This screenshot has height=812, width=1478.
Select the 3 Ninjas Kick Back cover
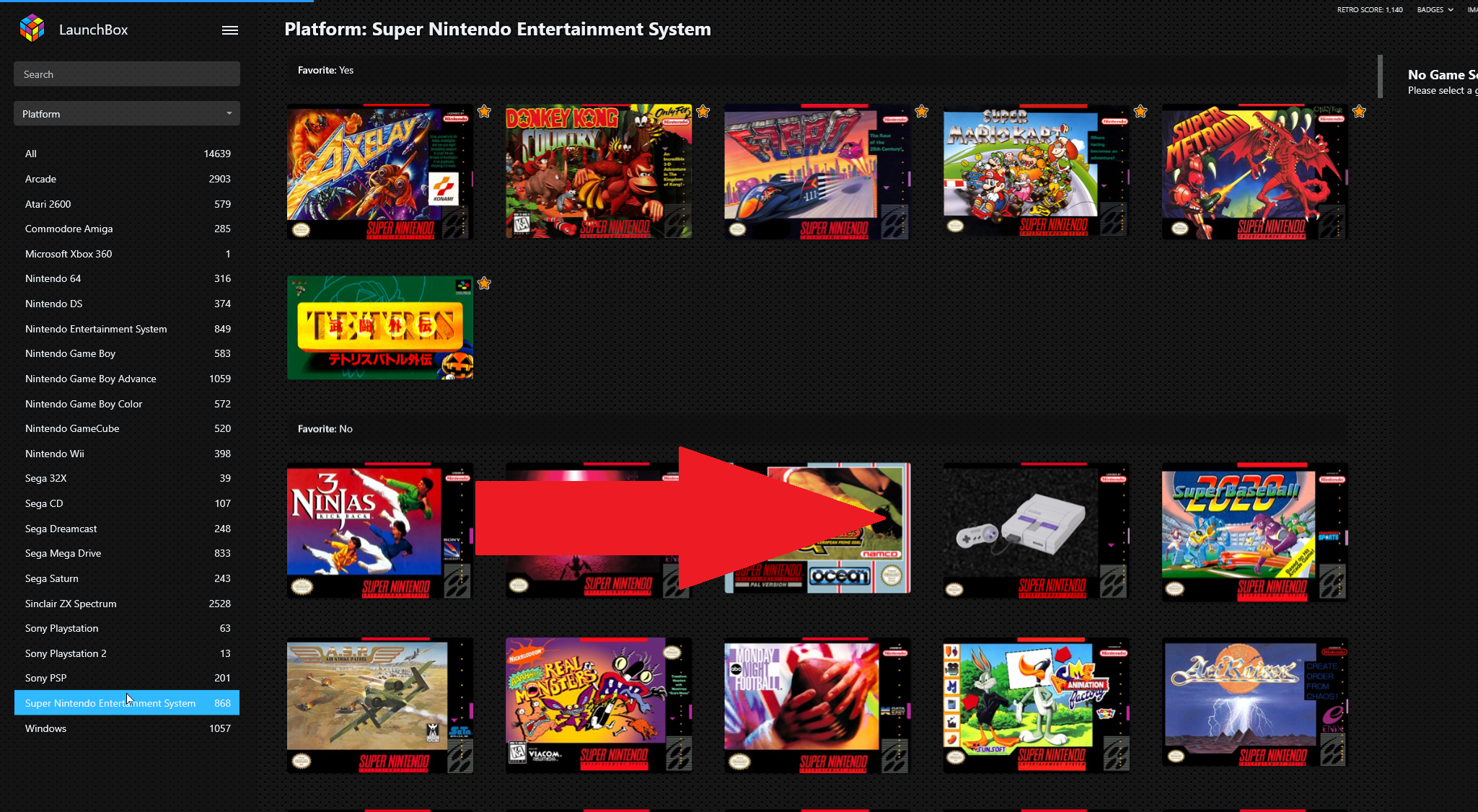tap(380, 531)
